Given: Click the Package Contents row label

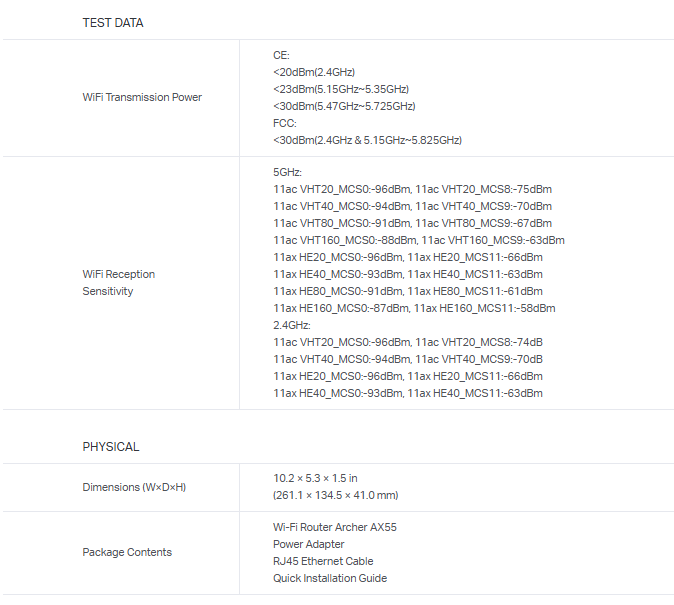Looking at the screenshot, I should point(127,552).
